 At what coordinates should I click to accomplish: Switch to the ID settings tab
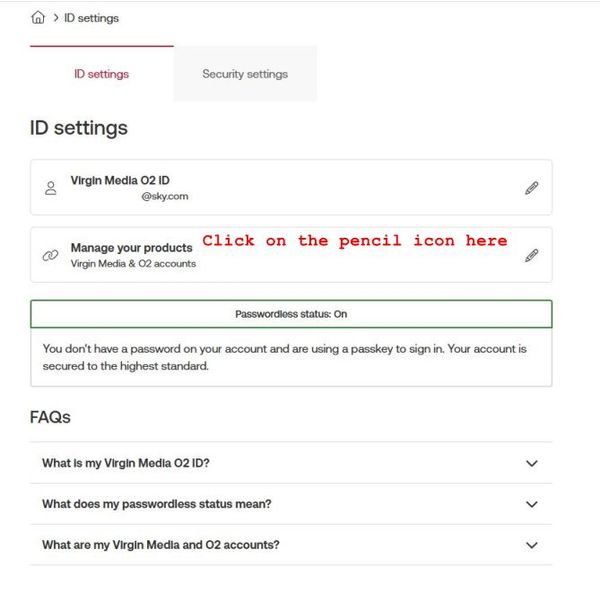pyautogui.click(x=101, y=74)
